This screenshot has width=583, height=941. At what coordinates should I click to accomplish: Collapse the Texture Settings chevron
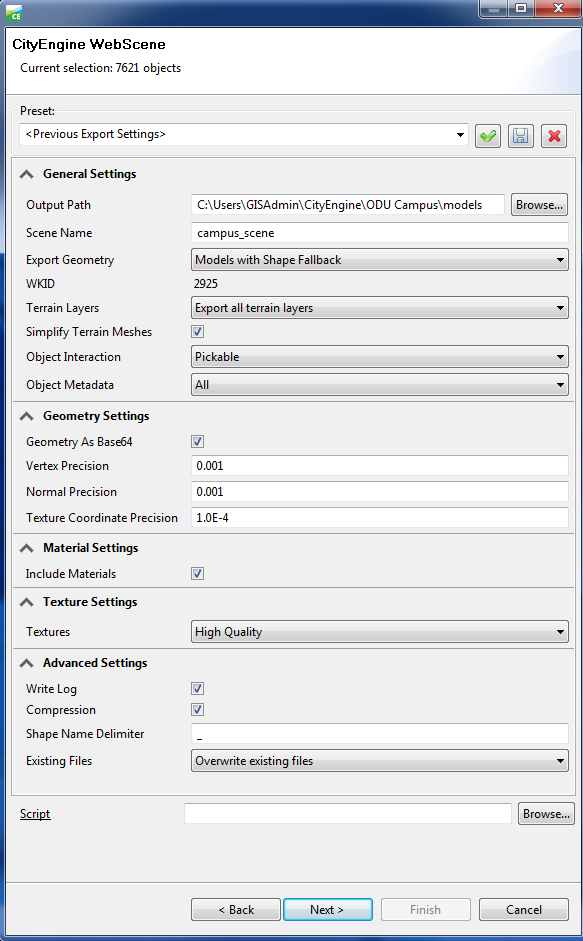[x=26, y=603]
